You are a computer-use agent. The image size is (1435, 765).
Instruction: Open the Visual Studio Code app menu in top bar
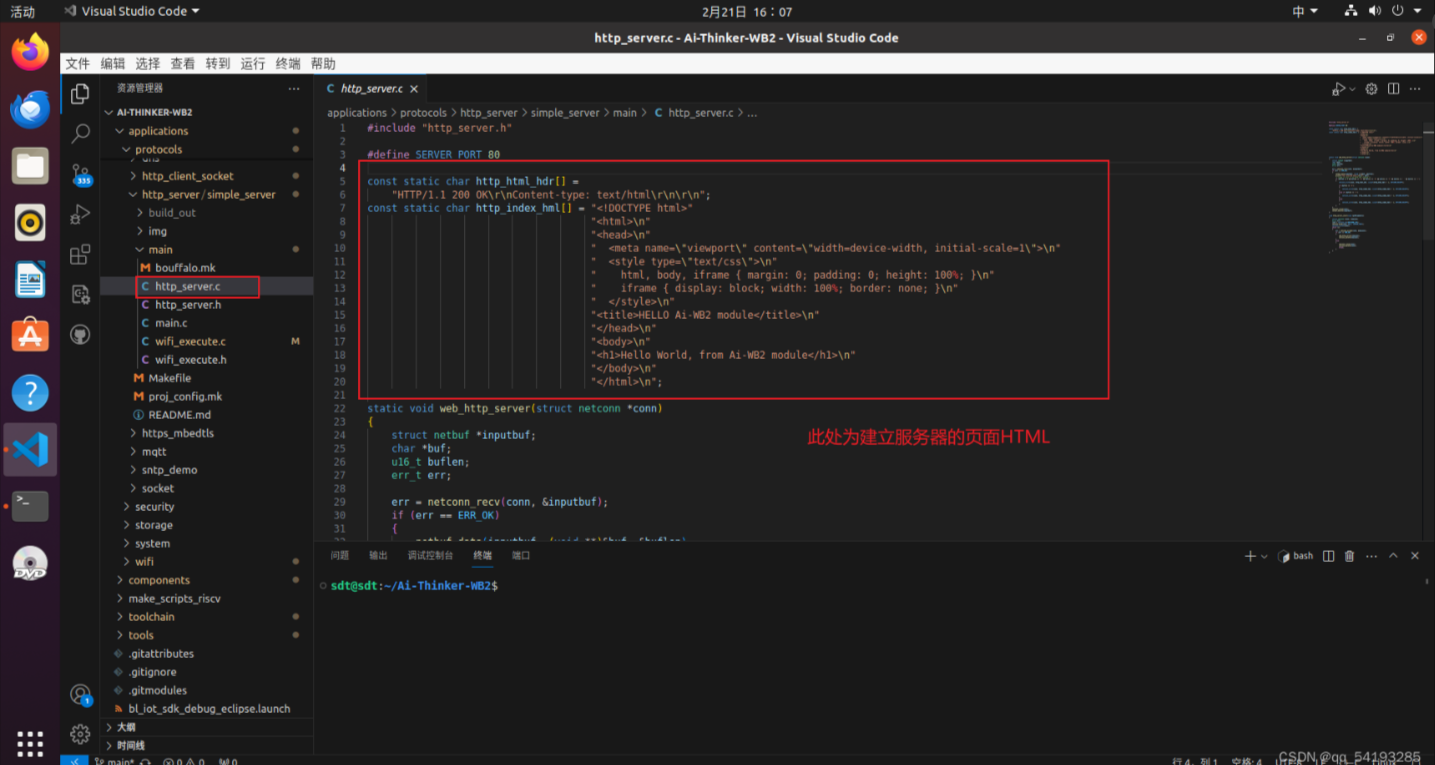click(x=132, y=11)
